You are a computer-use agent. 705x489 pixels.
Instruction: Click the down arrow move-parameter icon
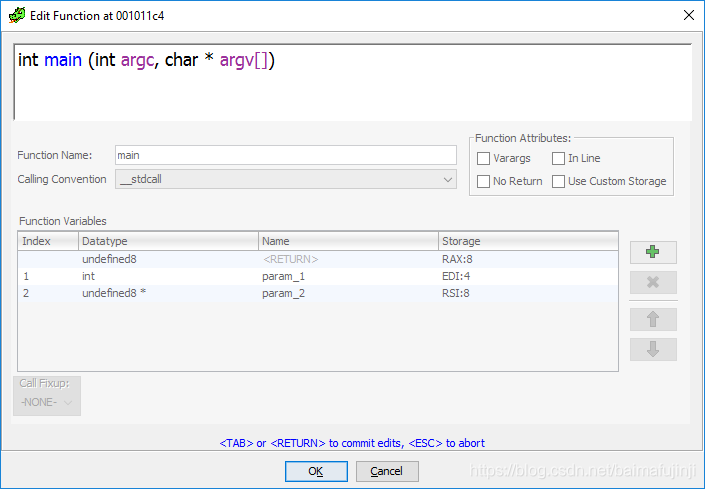point(653,349)
